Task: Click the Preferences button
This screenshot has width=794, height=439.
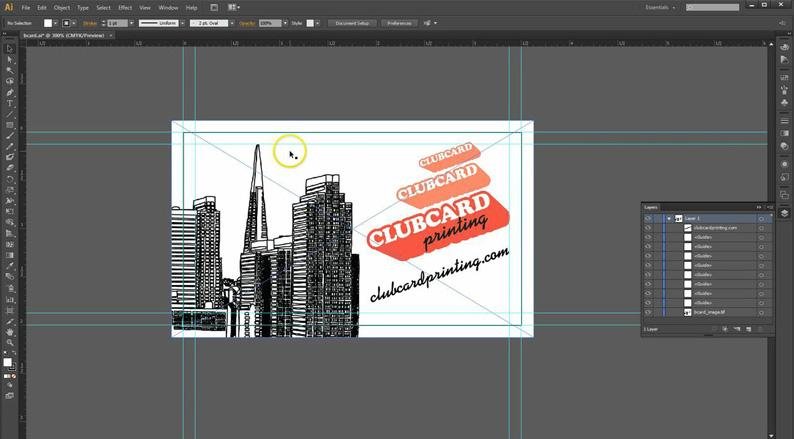Action: tap(399, 22)
